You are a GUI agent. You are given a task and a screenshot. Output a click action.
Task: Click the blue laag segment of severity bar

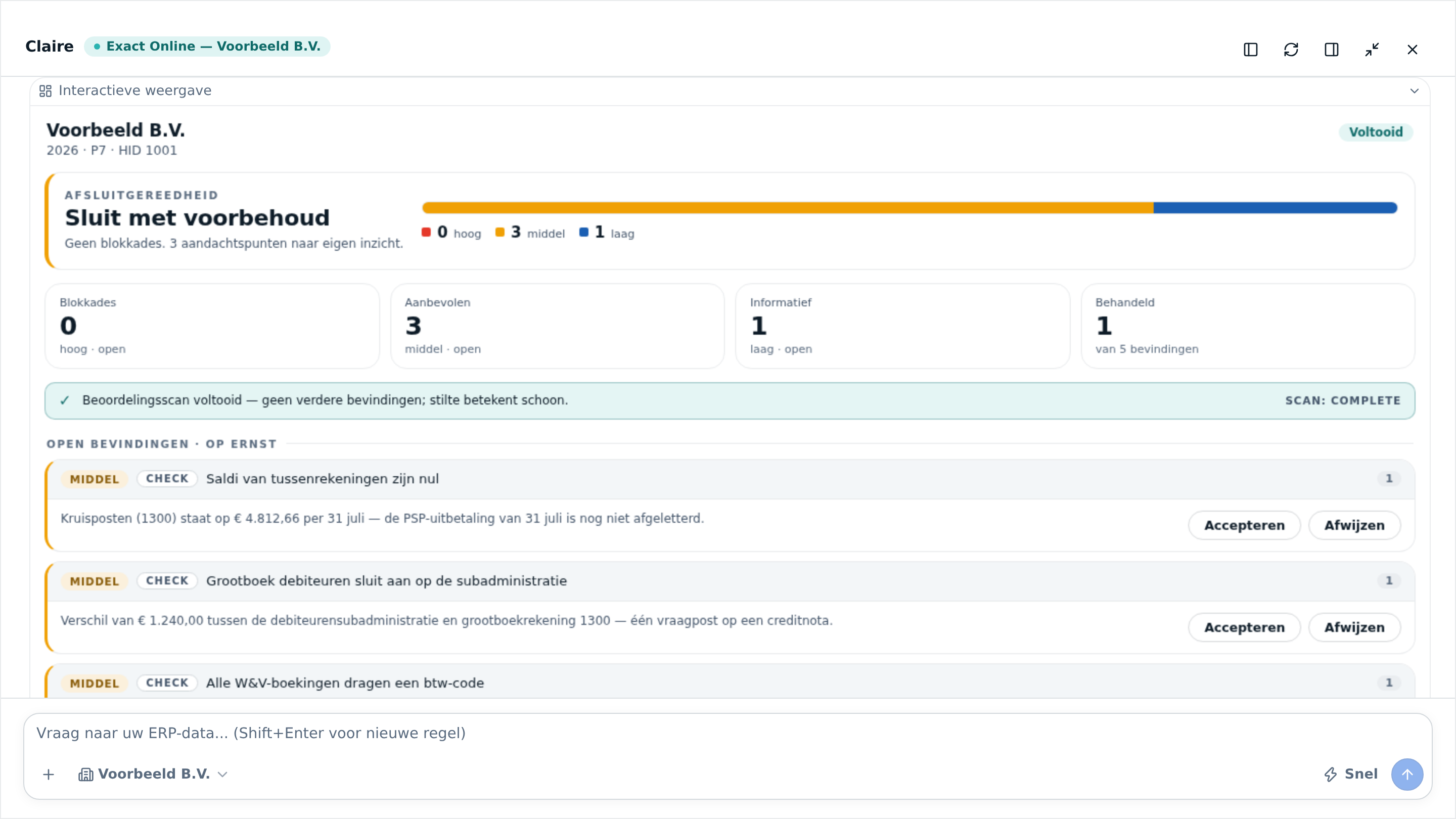pyautogui.click(x=1275, y=208)
